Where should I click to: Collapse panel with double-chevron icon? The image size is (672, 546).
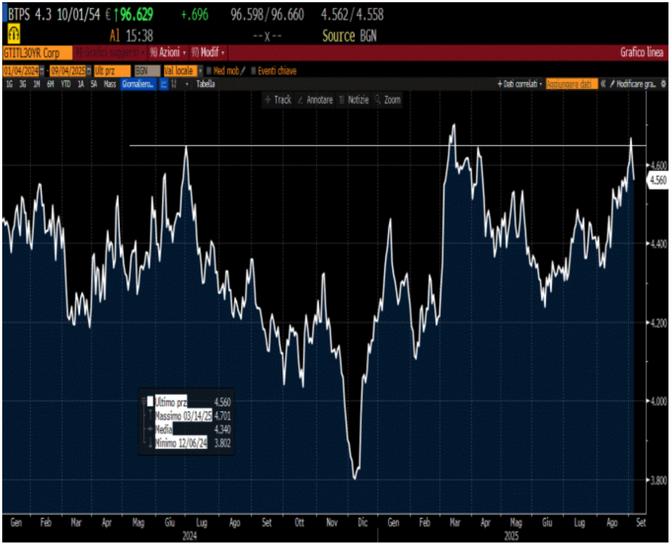tap(603, 85)
